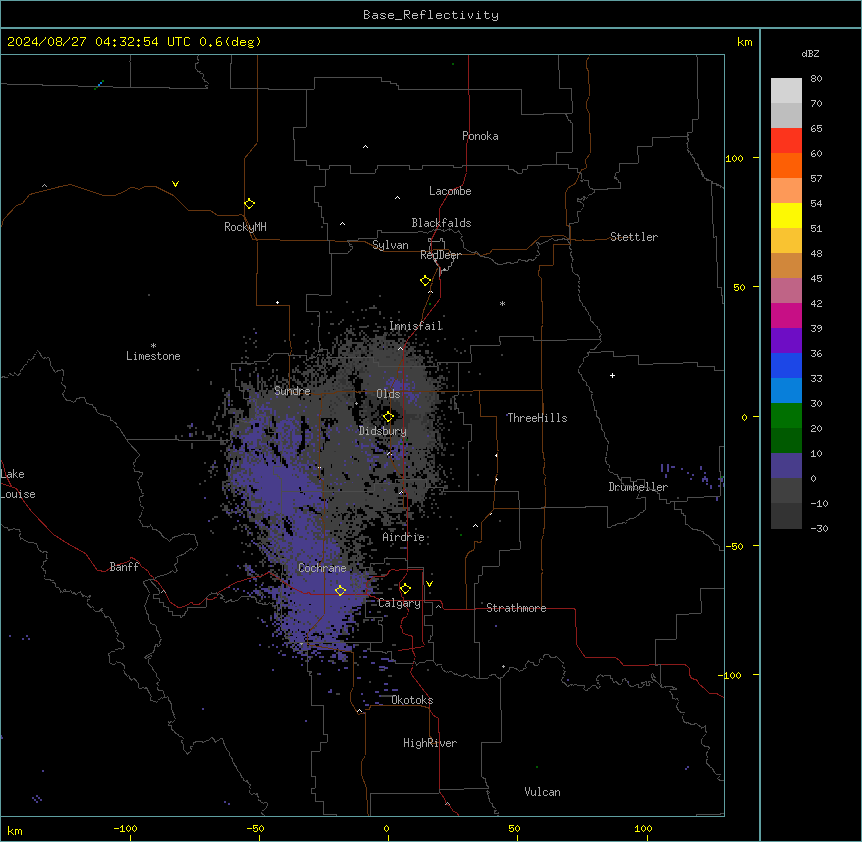Click the blue 36 dBZ legend swatch

(x=786, y=365)
